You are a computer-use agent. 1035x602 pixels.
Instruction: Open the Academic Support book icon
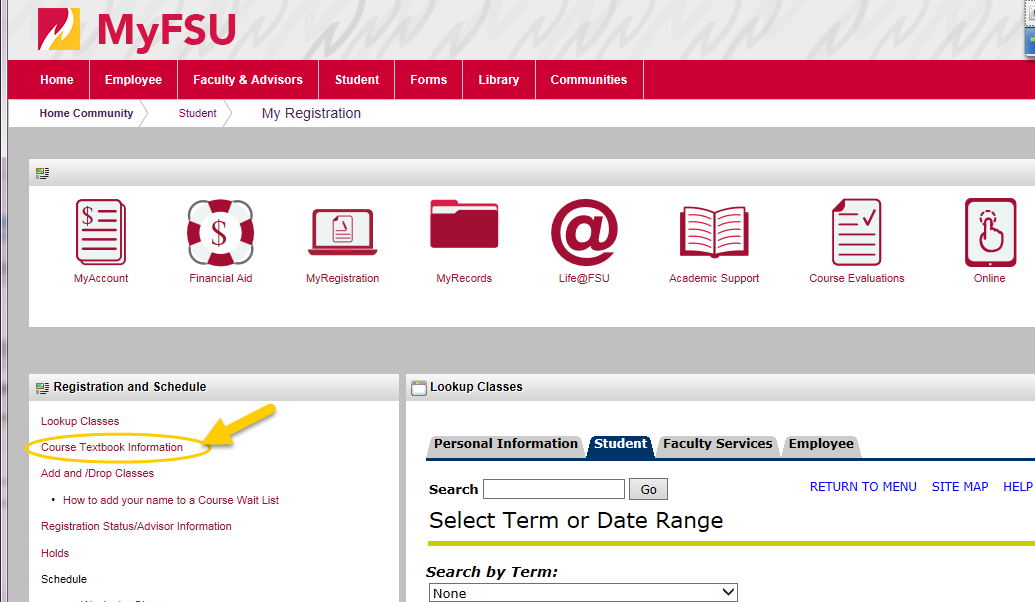pyautogui.click(x=714, y=232)
